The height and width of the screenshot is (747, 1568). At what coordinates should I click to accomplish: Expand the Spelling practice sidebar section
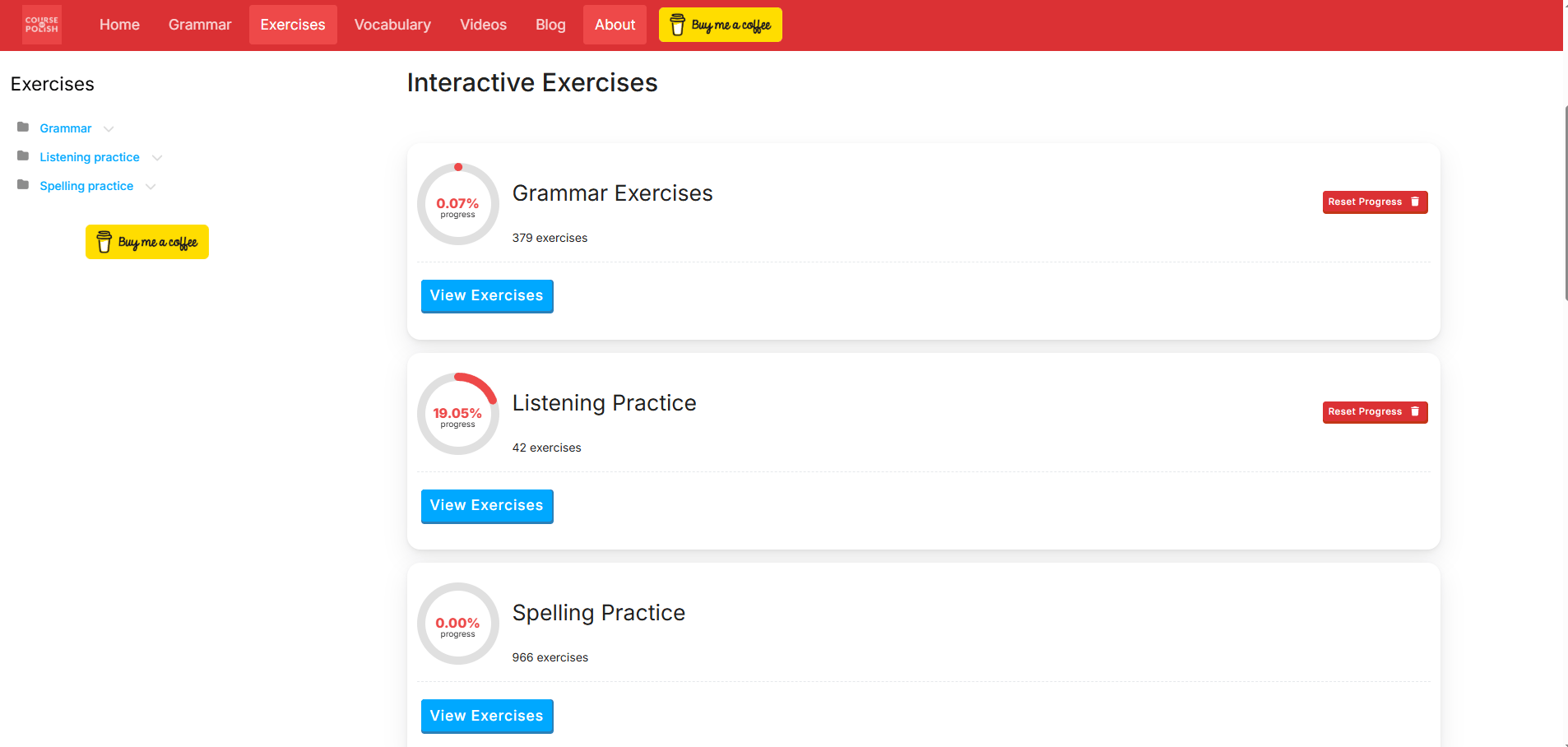[x=151, y=187]
